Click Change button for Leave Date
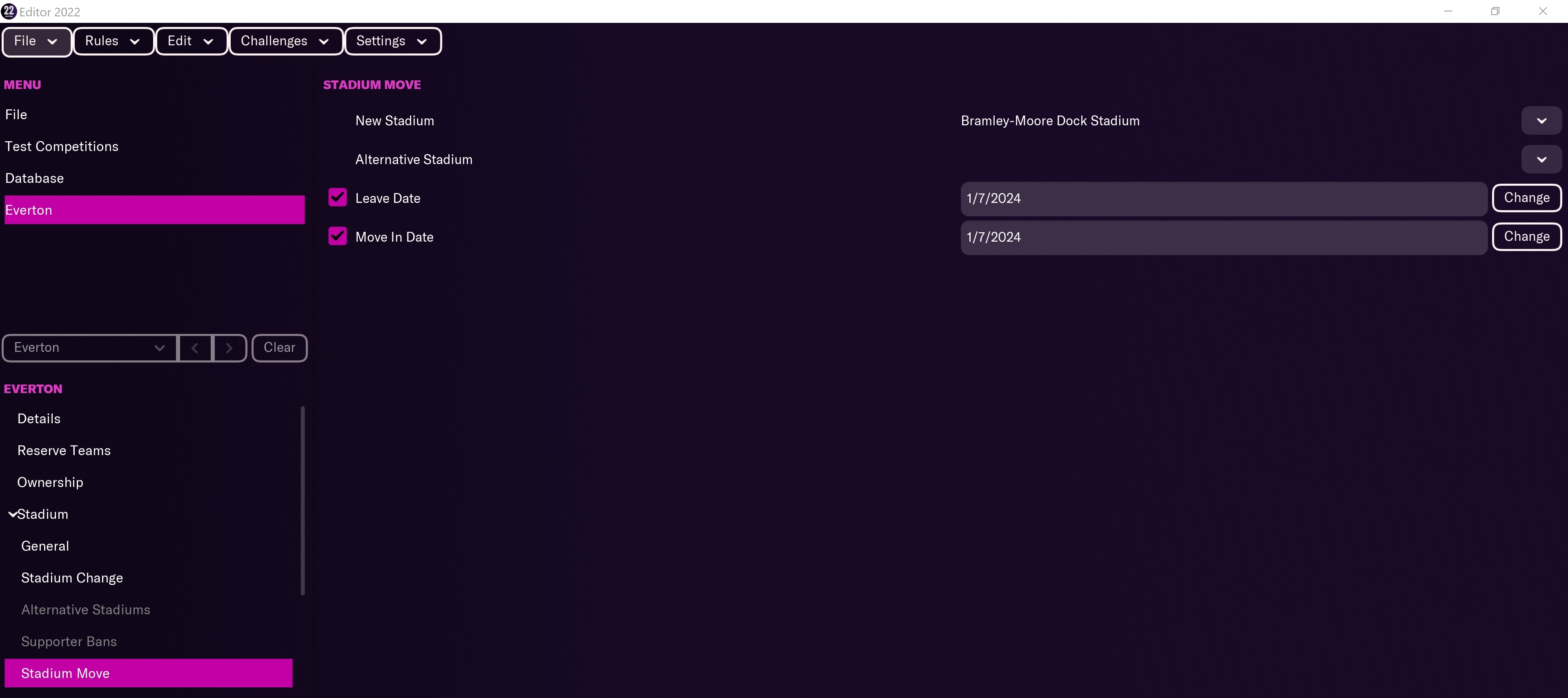 click(x=1527, y=198)
